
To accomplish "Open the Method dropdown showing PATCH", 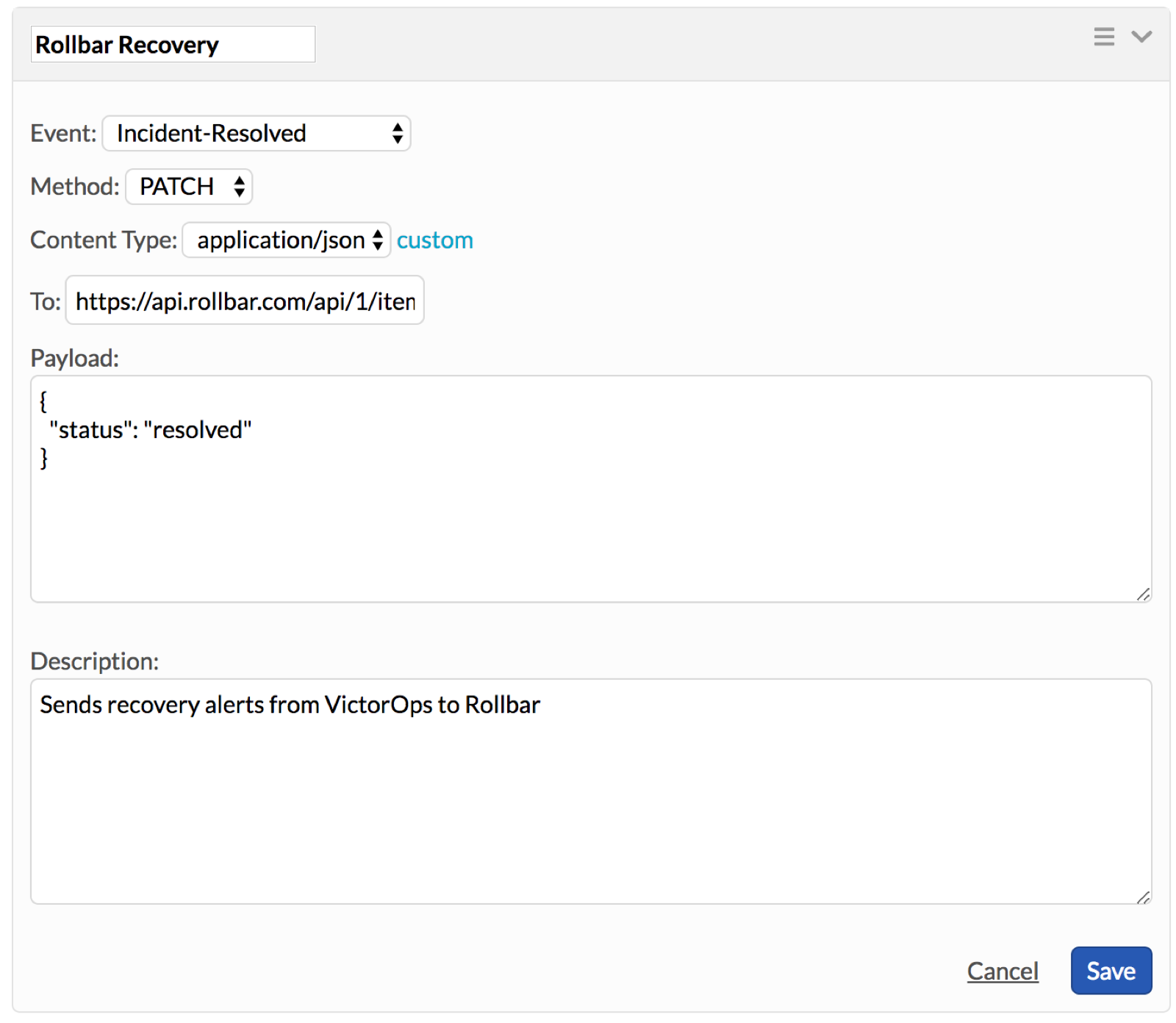I will point(189,186).
